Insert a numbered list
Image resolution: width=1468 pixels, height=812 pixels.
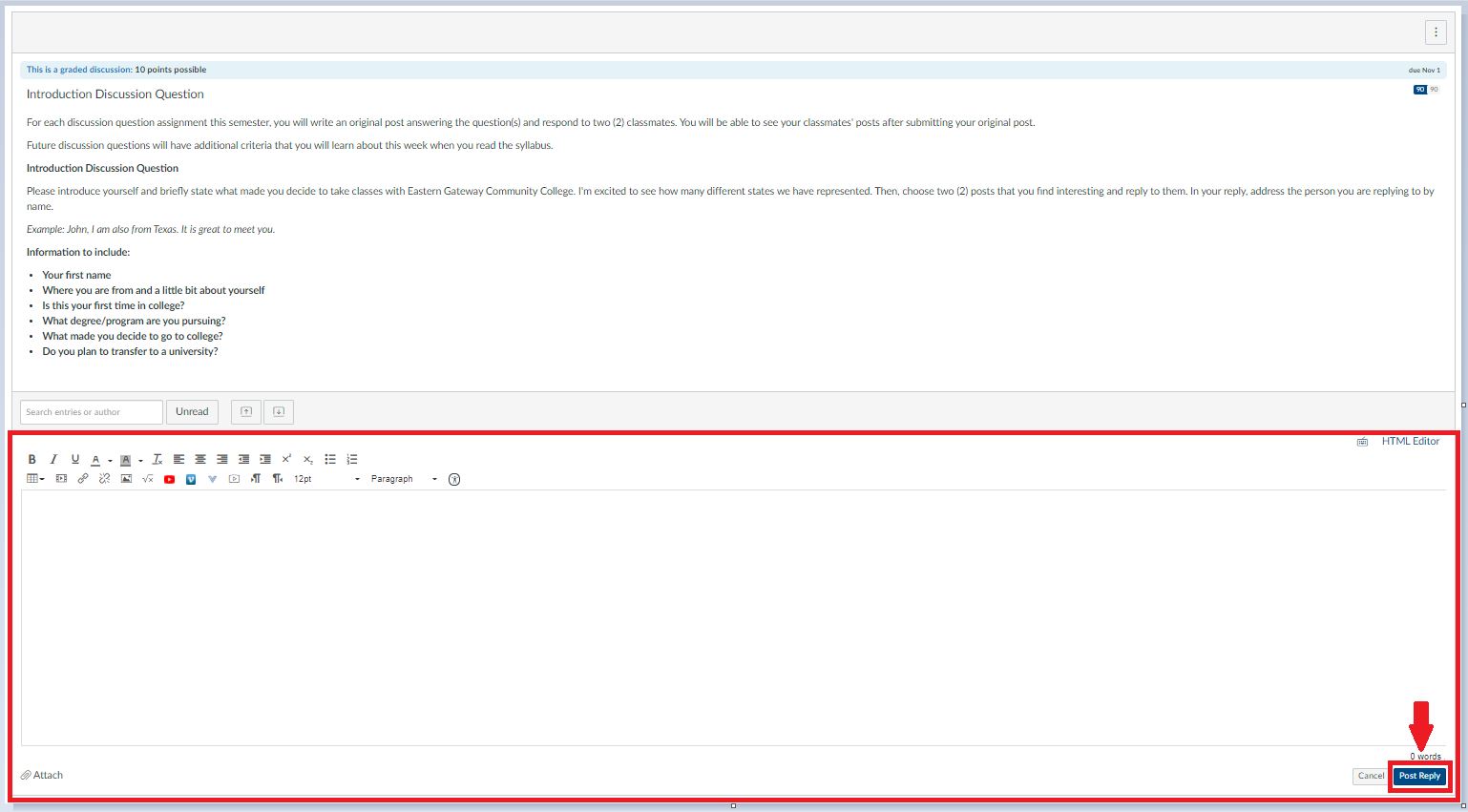[352, 459]
